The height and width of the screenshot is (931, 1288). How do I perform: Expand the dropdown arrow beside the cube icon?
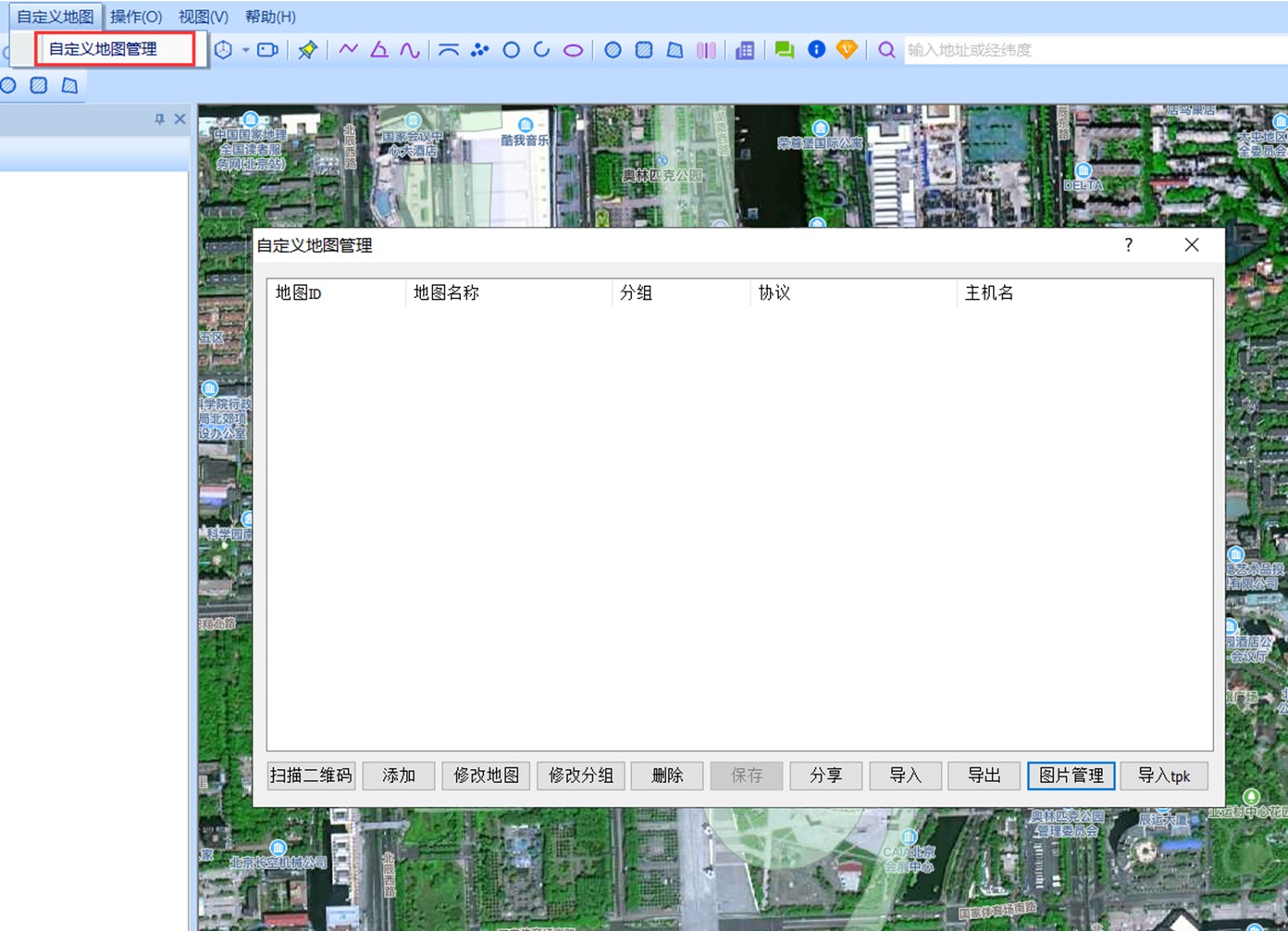[x=245, y=50]
